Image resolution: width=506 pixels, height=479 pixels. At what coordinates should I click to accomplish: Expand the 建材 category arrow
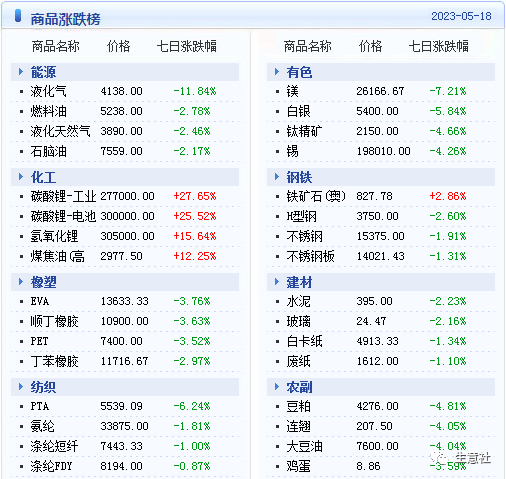(x=277, y=282)
